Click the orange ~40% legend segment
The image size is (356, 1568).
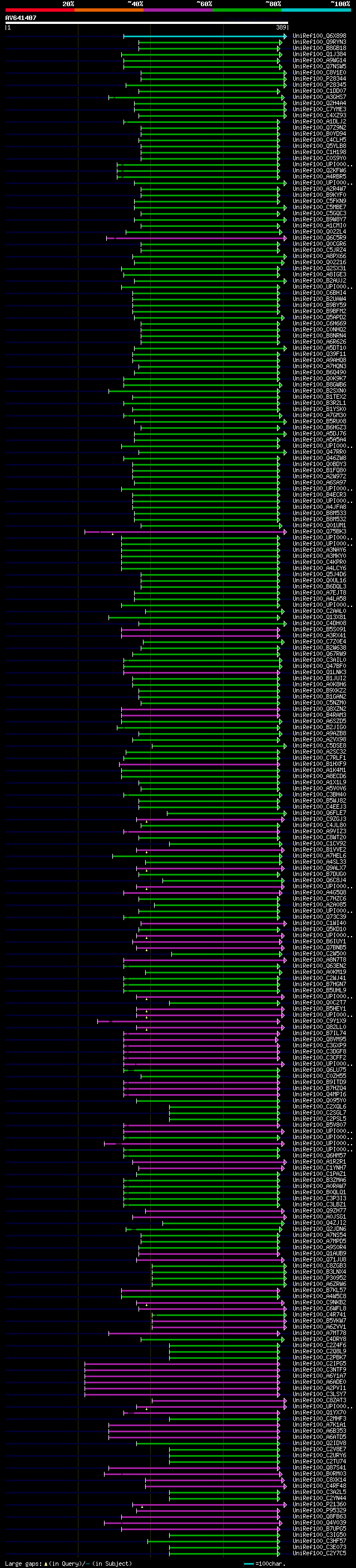[109, 10]
